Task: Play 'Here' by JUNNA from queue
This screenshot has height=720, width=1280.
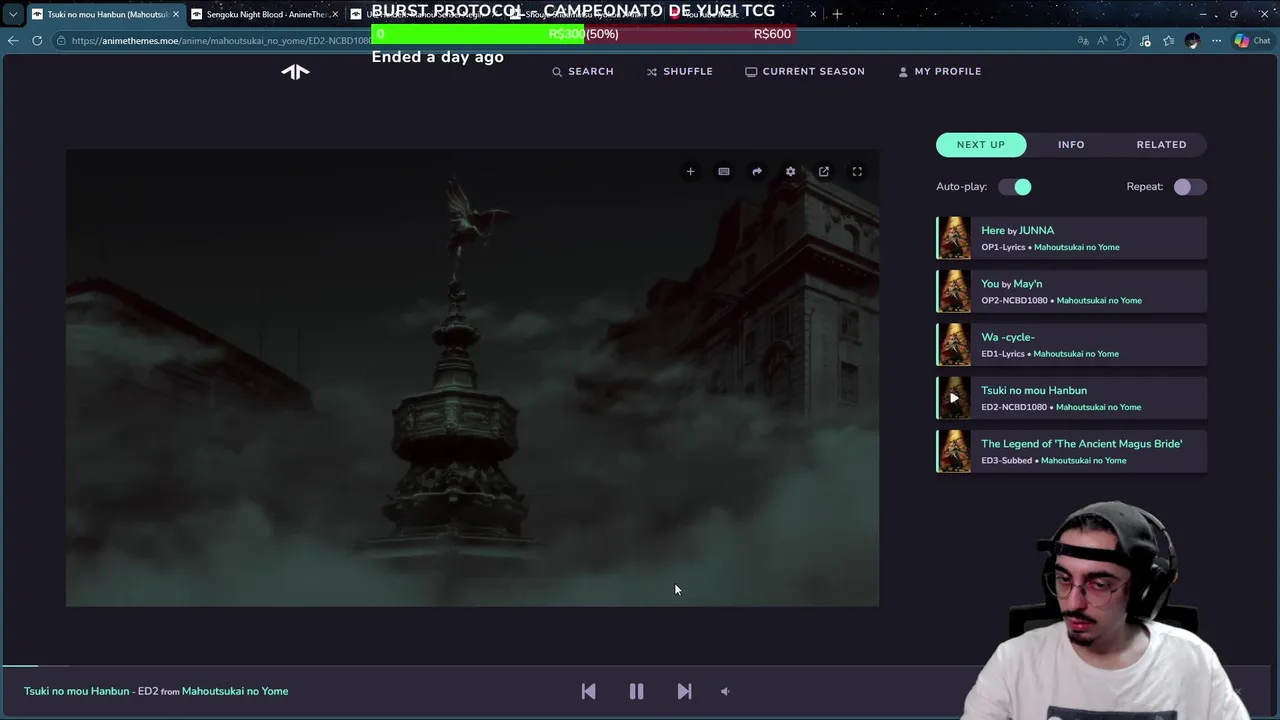Action: click(x=1072, y=238)
